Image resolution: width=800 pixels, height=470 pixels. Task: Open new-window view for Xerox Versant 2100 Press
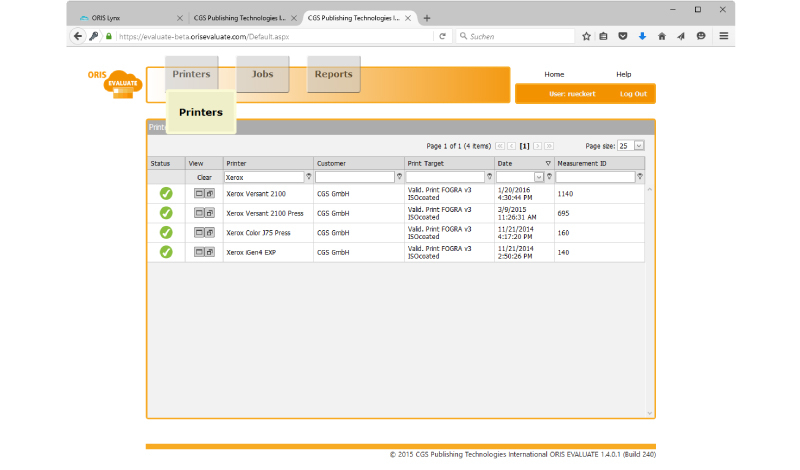tap(209, 213)
